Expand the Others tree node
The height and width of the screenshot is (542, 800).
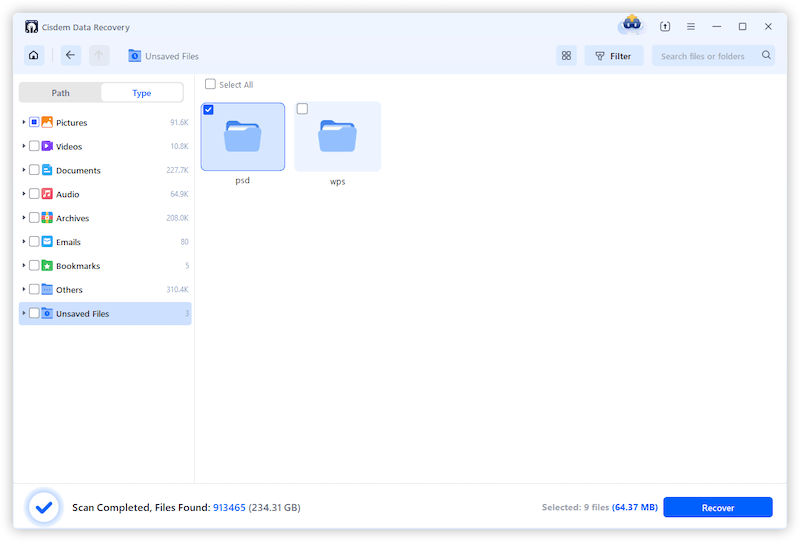coord(23,289)
